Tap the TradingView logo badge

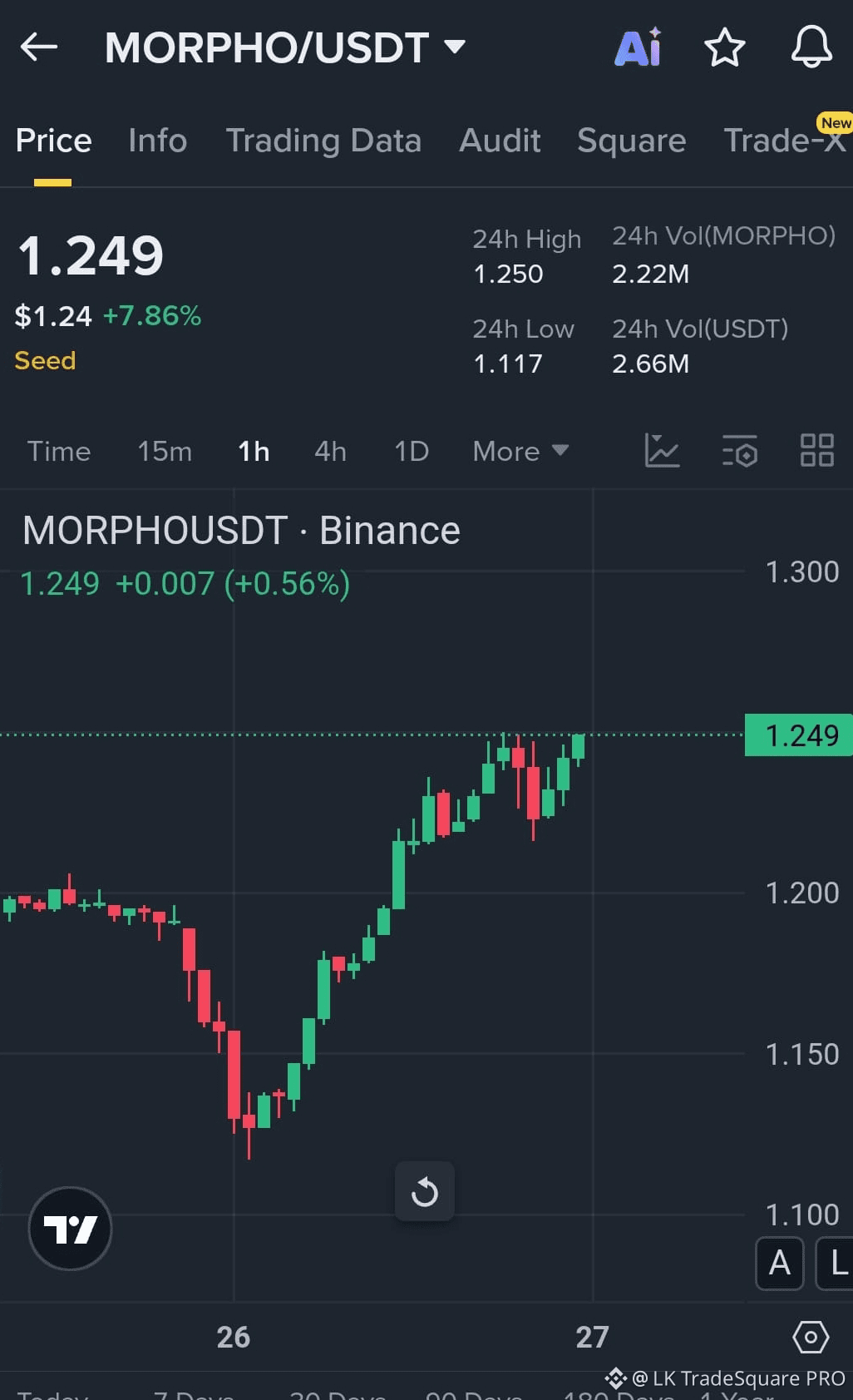pos(70,1229)
